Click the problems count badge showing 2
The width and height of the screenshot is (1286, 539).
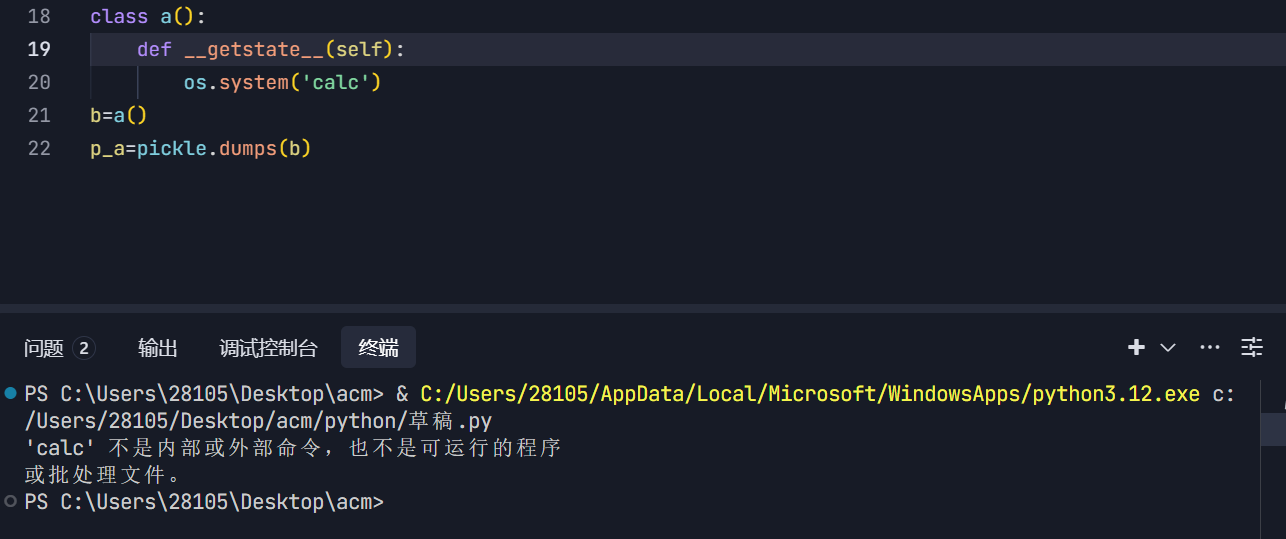84,348
